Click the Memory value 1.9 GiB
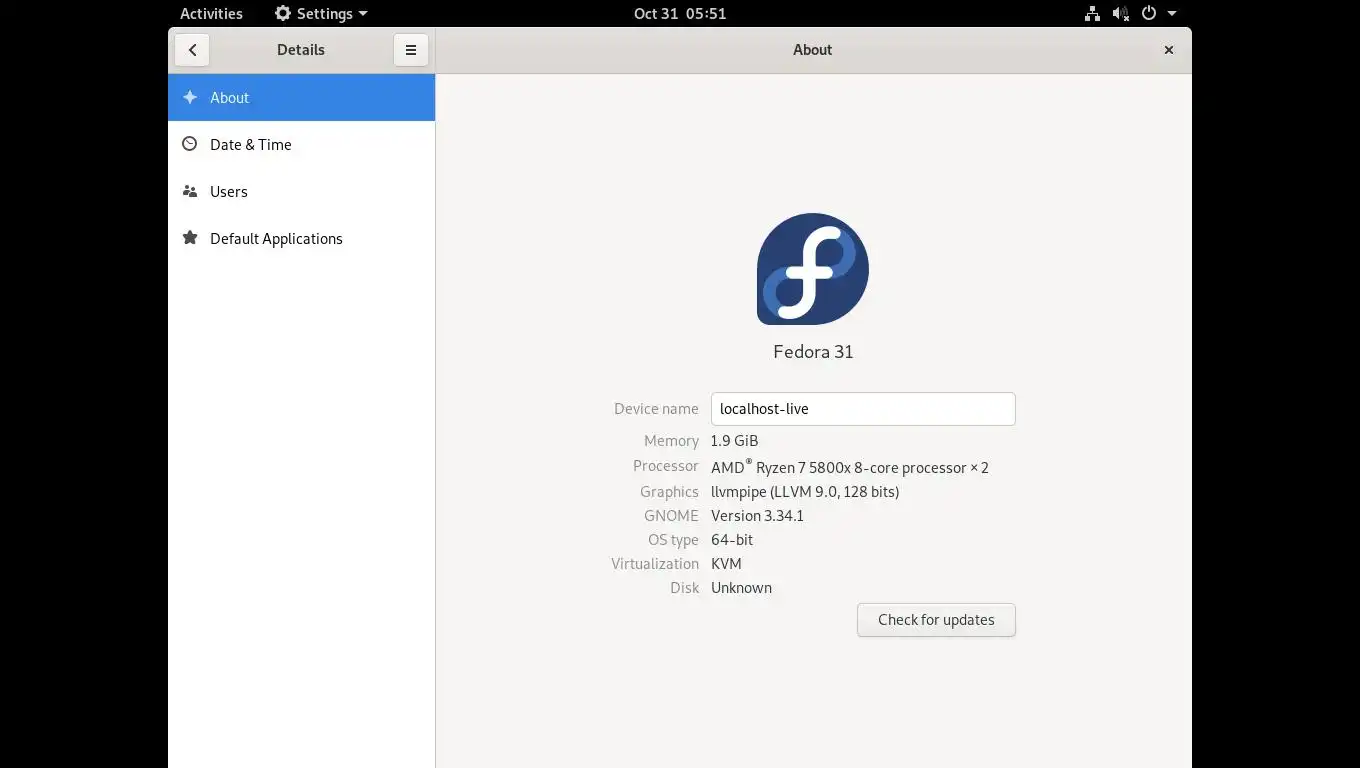1360x768 pixels. click(735, 441)
